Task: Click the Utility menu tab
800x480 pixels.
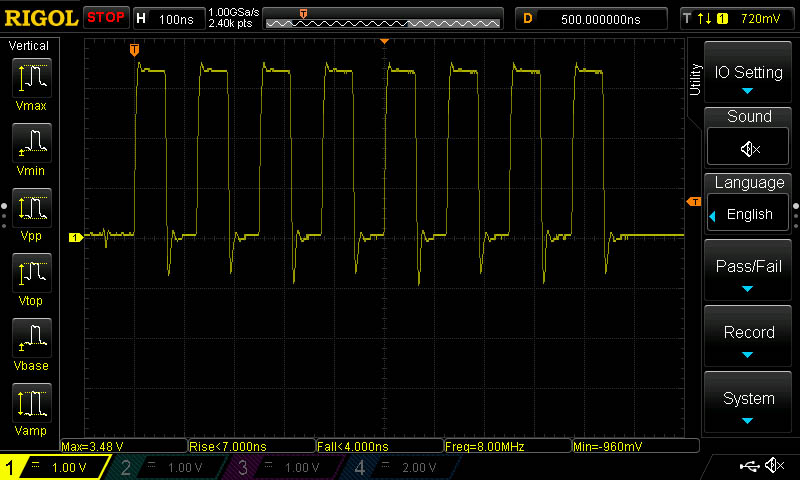Action: pyautogui.click(x=695, y=79)
